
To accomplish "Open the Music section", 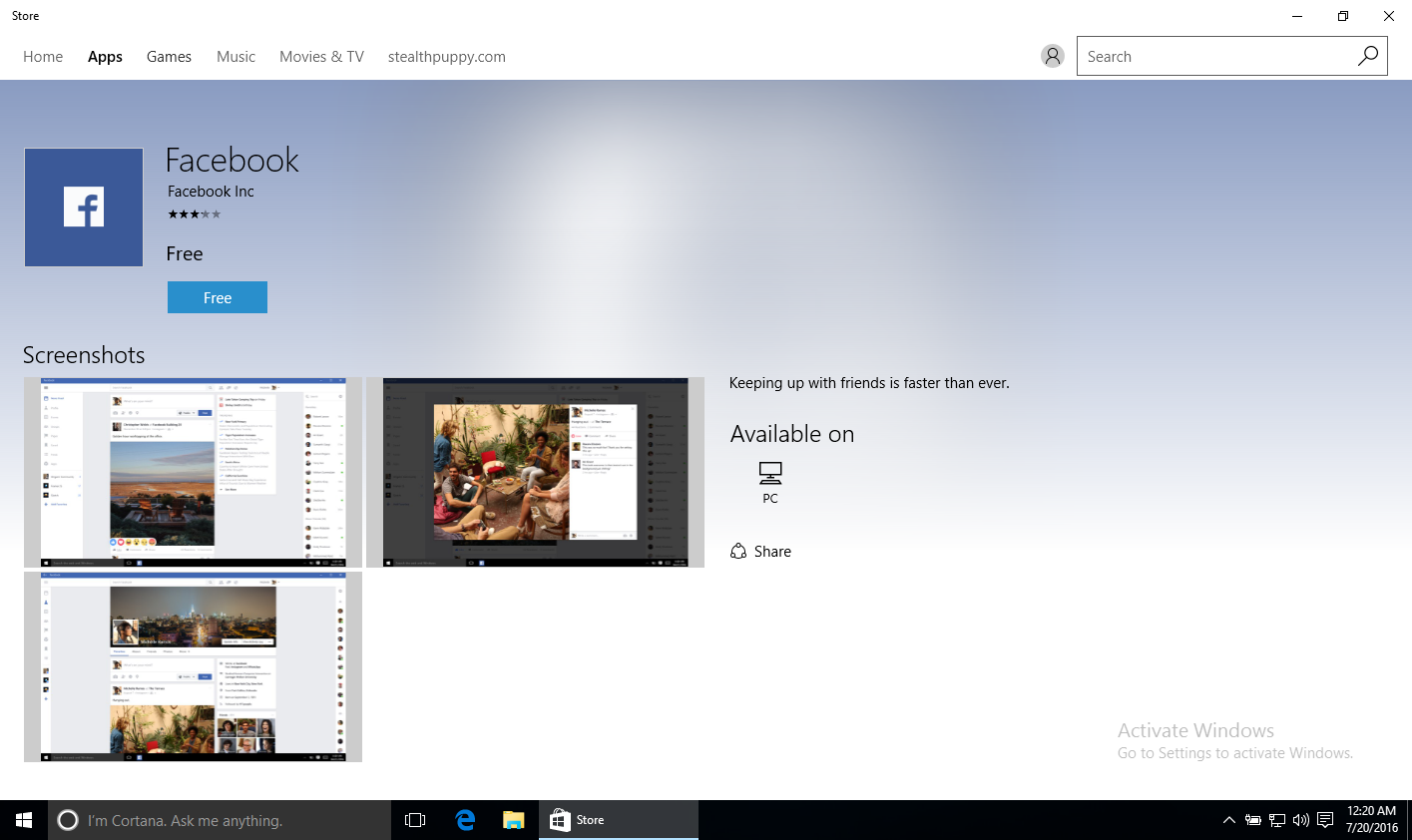I will coord(235,57).
